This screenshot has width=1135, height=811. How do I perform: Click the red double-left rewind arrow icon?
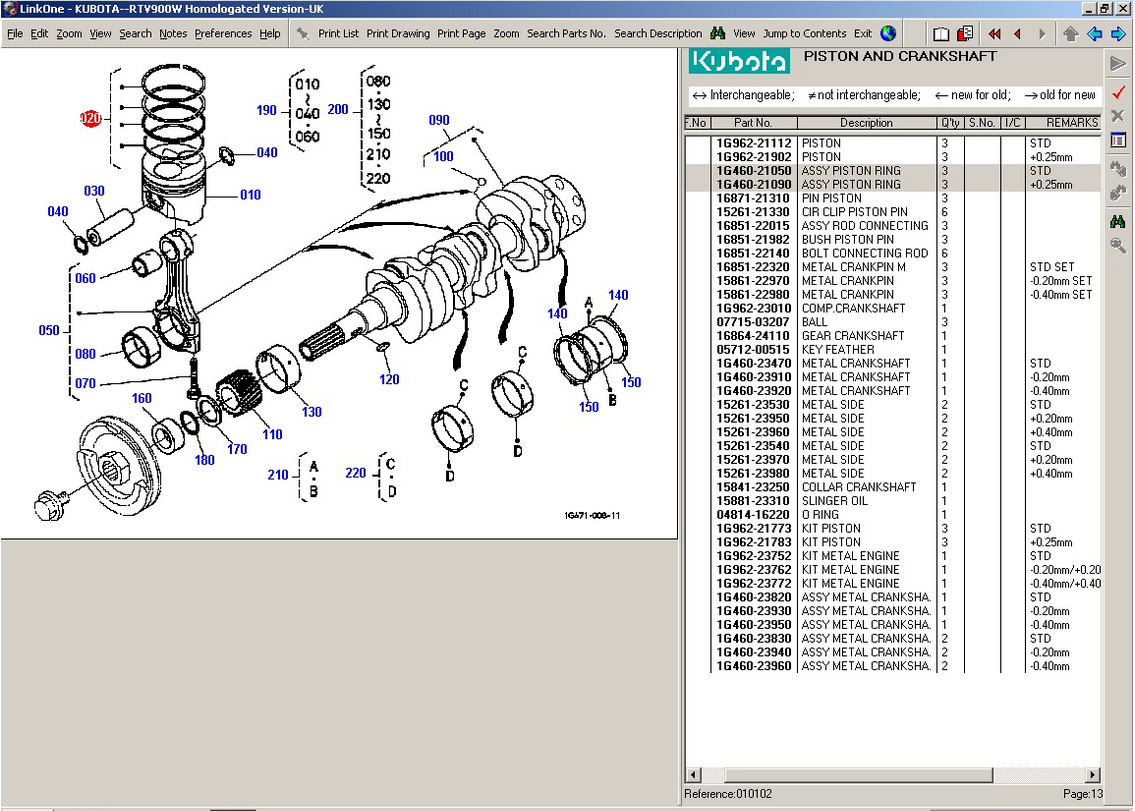coord(995,34)
